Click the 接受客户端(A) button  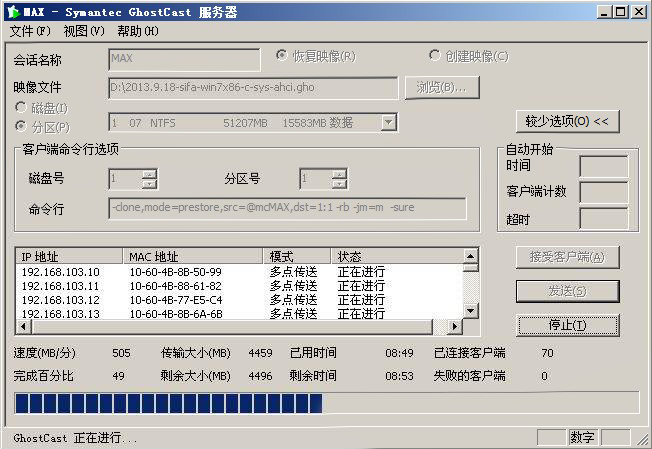[567, 257]
